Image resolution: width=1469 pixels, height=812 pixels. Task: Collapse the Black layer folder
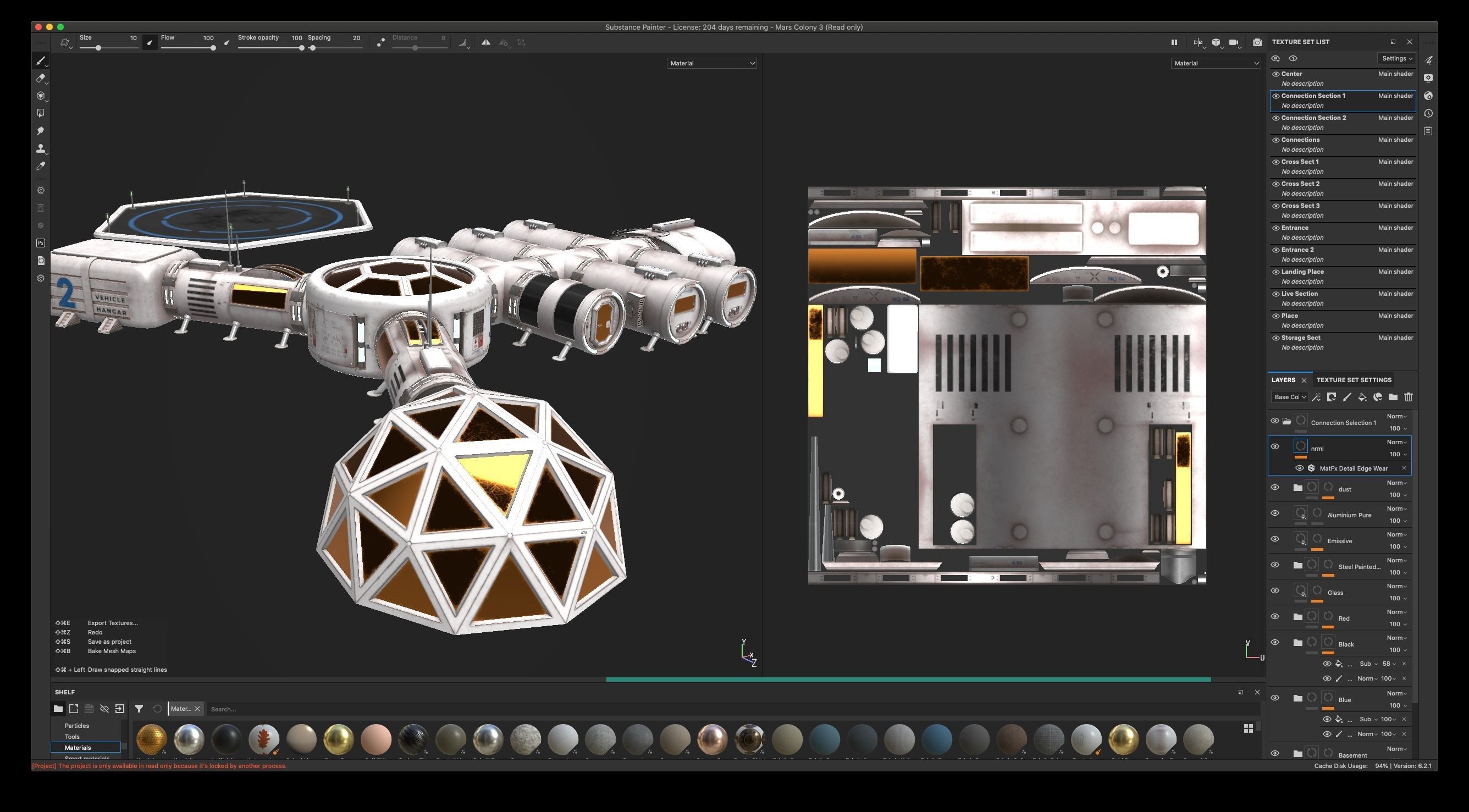1298,643
